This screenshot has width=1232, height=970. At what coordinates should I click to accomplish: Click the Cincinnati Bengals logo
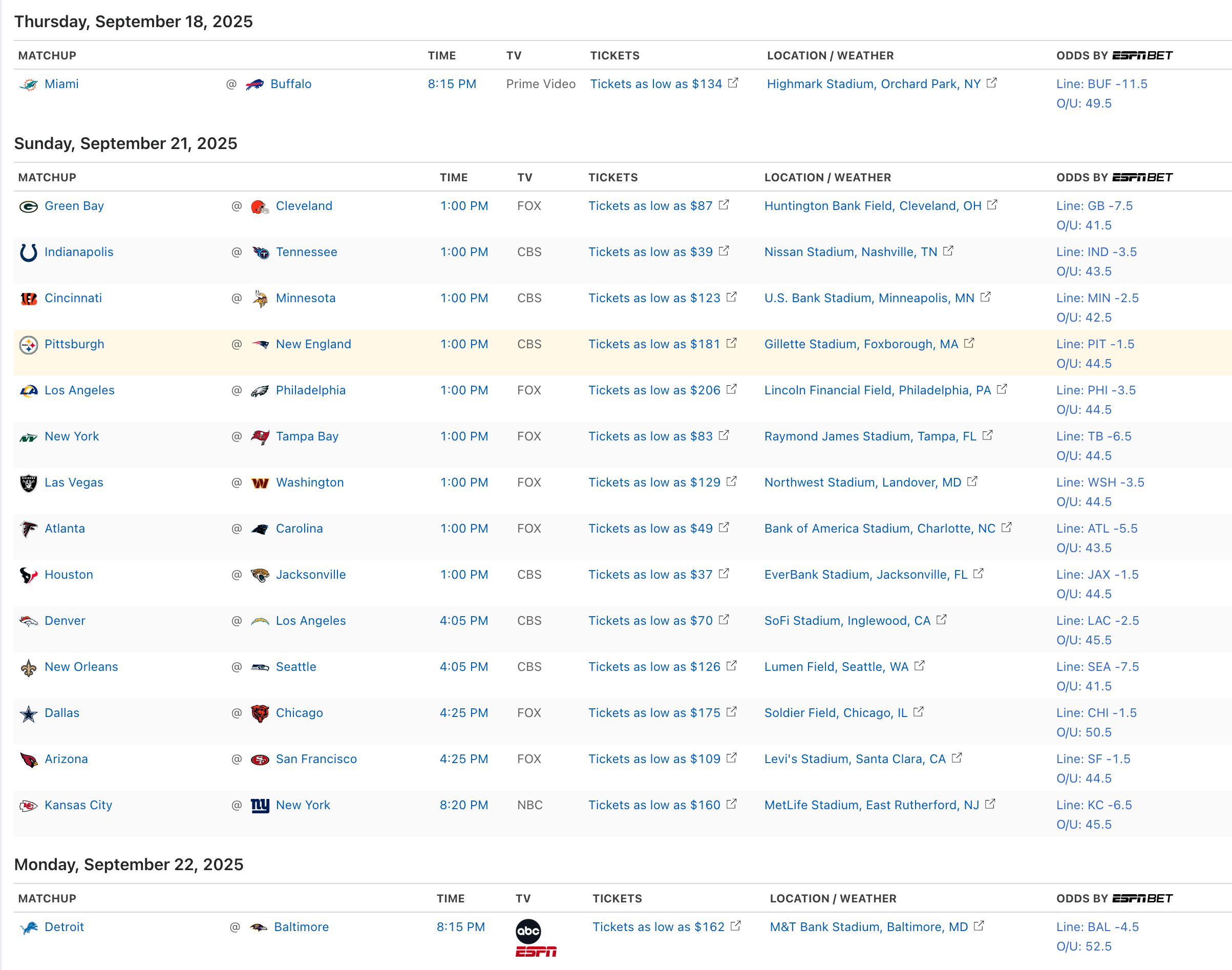click(x=28, y=299)
